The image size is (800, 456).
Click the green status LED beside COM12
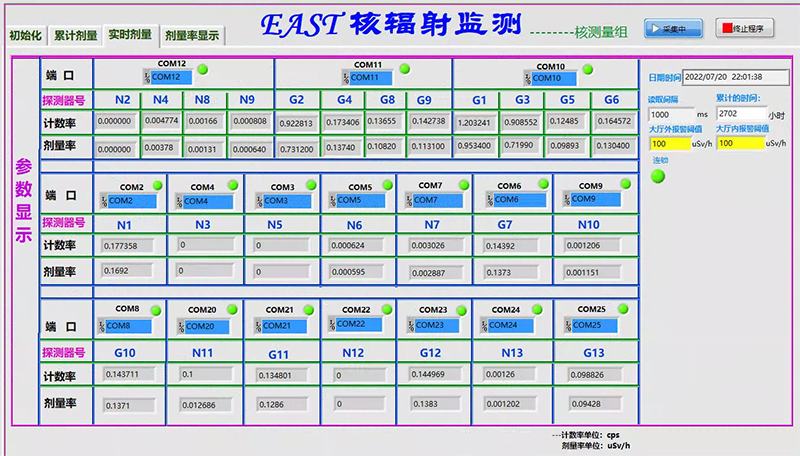pos(203,69)
